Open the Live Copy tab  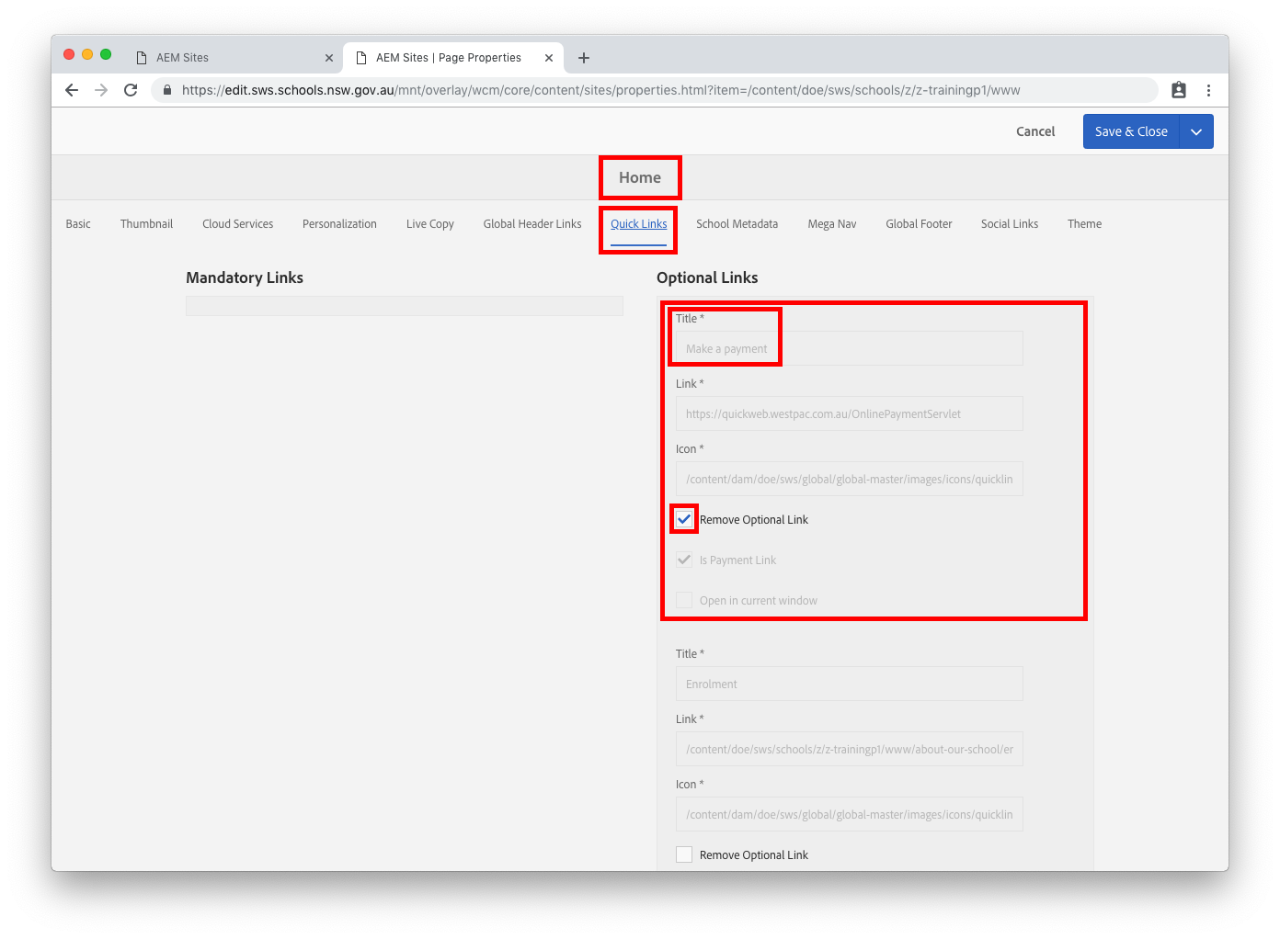pyautogui.click(x=430, y=224)
